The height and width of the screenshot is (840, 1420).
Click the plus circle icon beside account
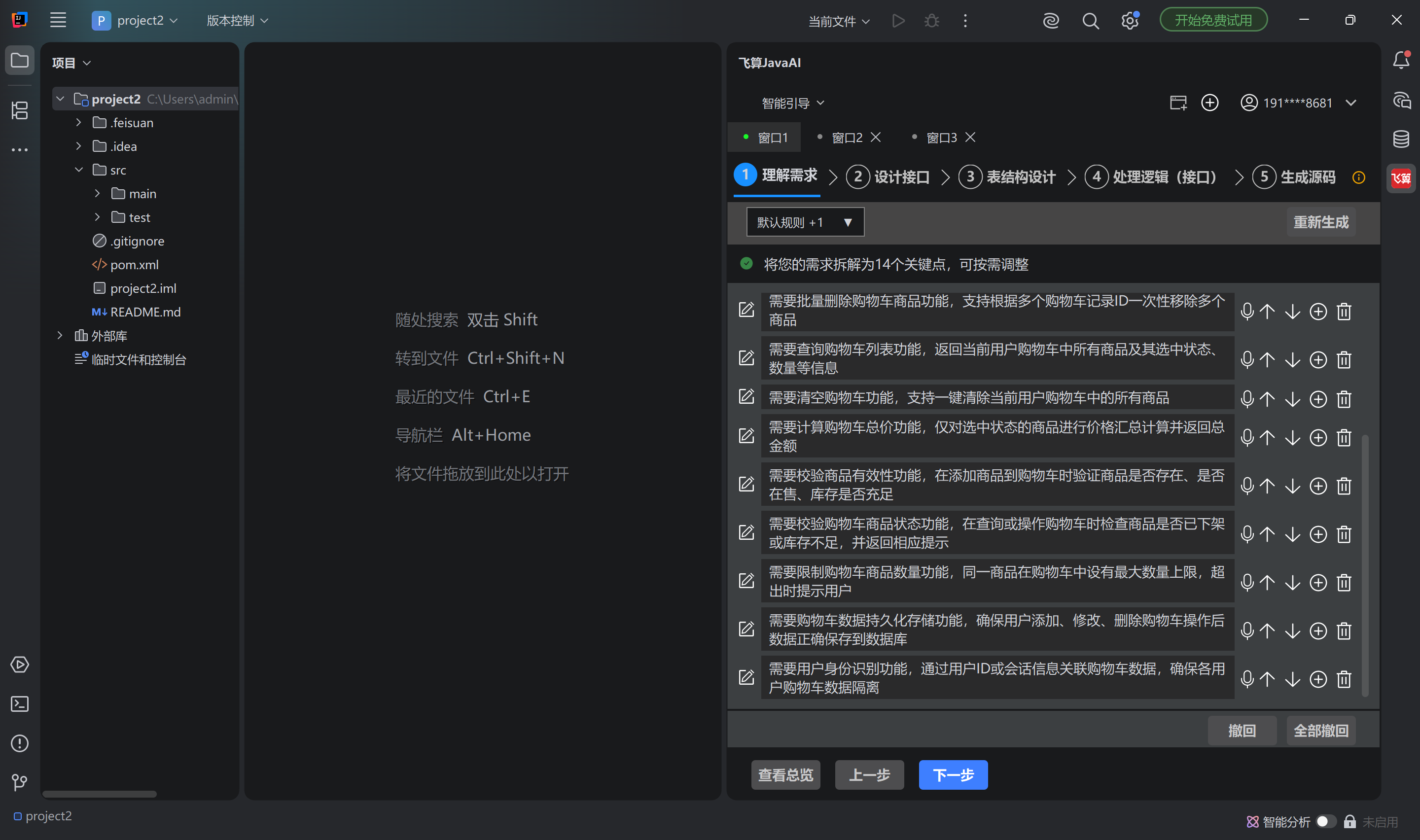click(x=1210, y=103)
